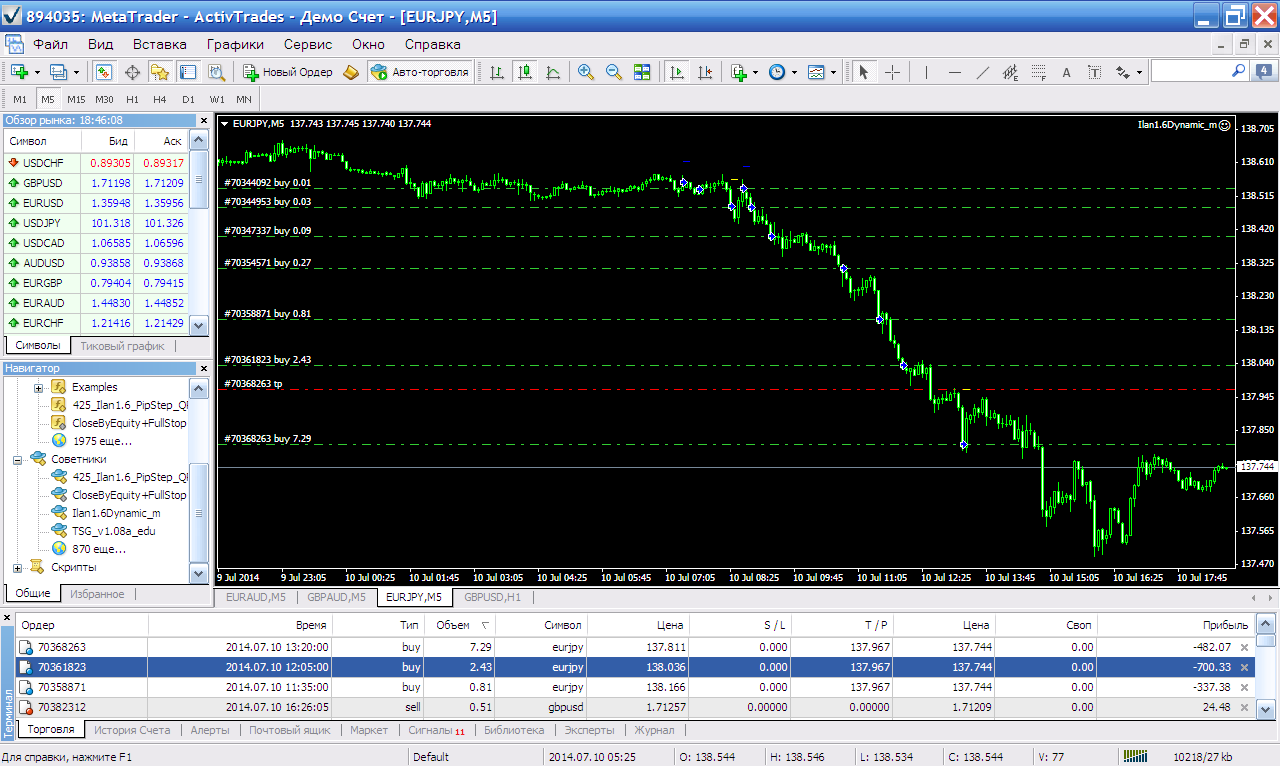Select the text tool A

coord(1066,72)
